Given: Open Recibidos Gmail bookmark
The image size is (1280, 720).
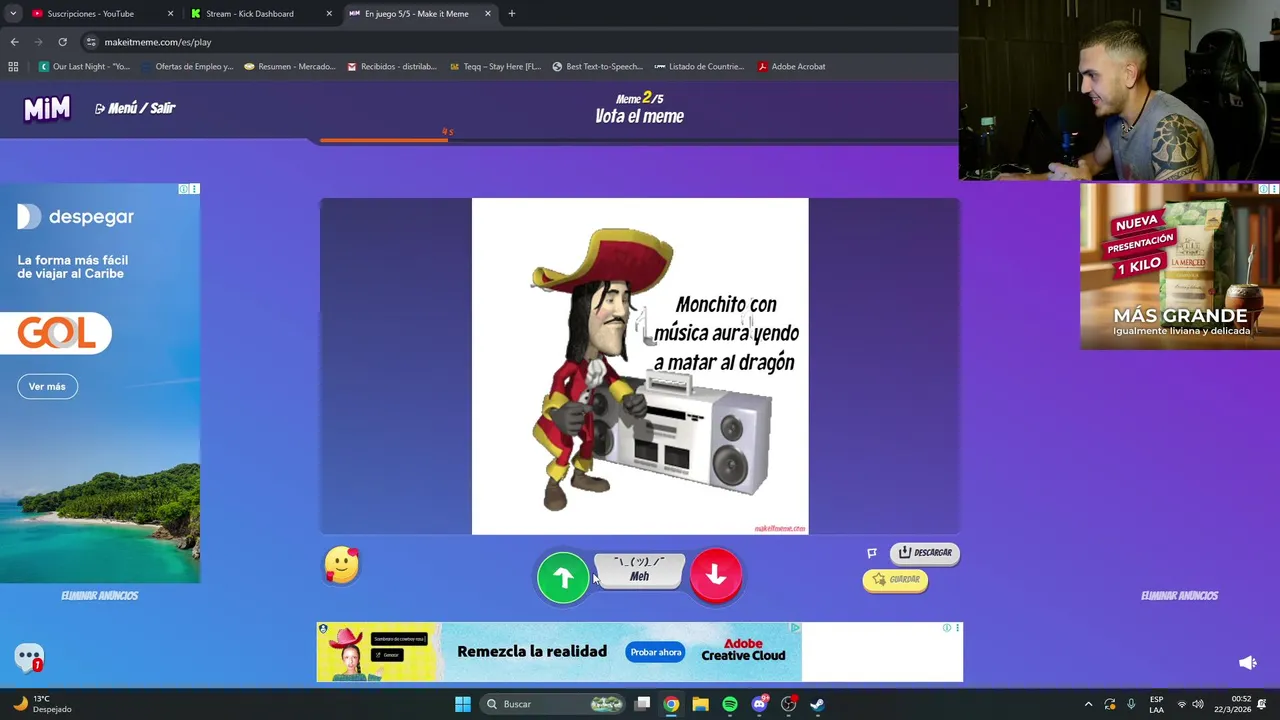Looking at the screenshot, I should tap(391, 67).
